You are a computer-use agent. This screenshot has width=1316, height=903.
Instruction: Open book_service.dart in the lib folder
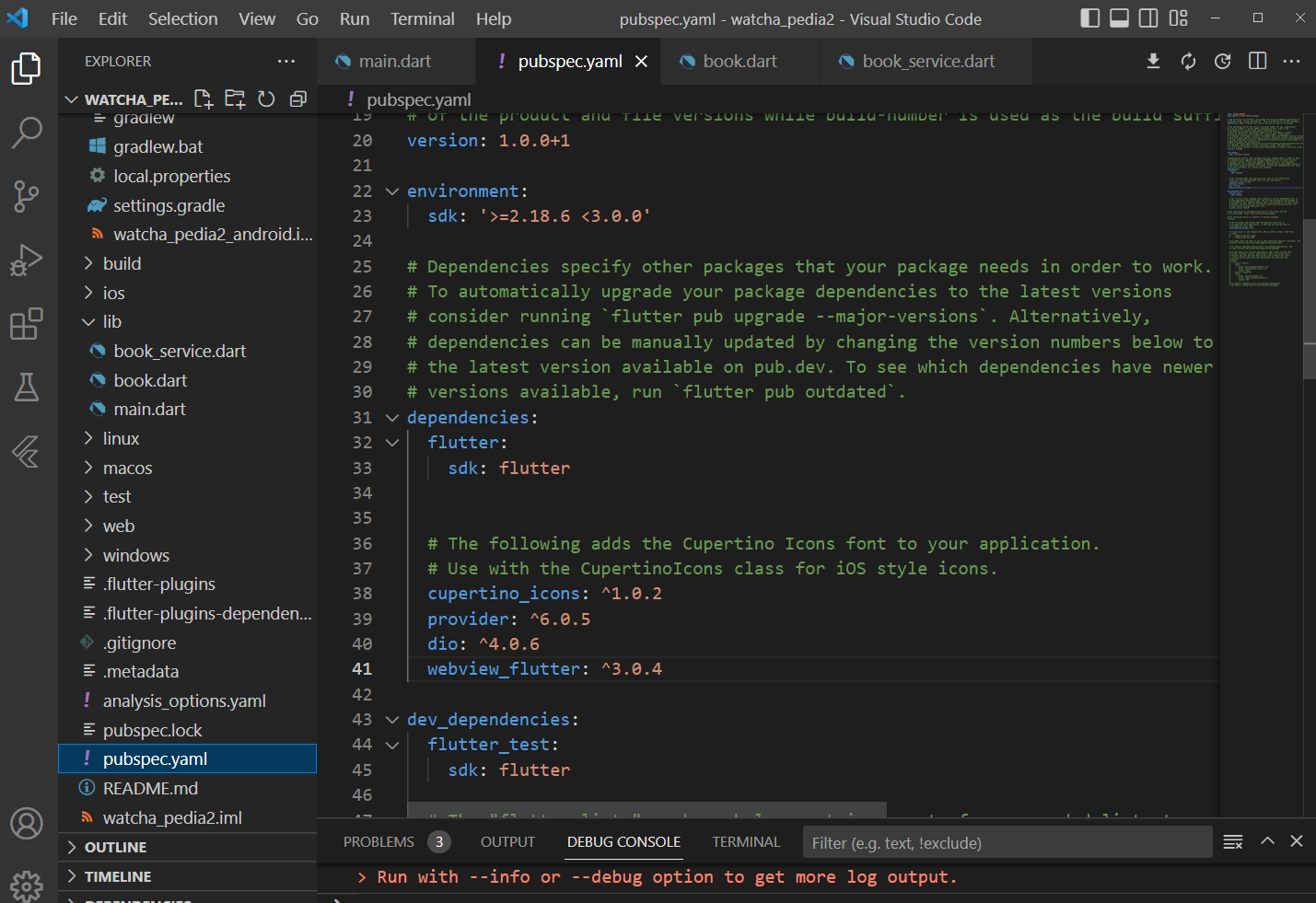click(x=180, y=351)
